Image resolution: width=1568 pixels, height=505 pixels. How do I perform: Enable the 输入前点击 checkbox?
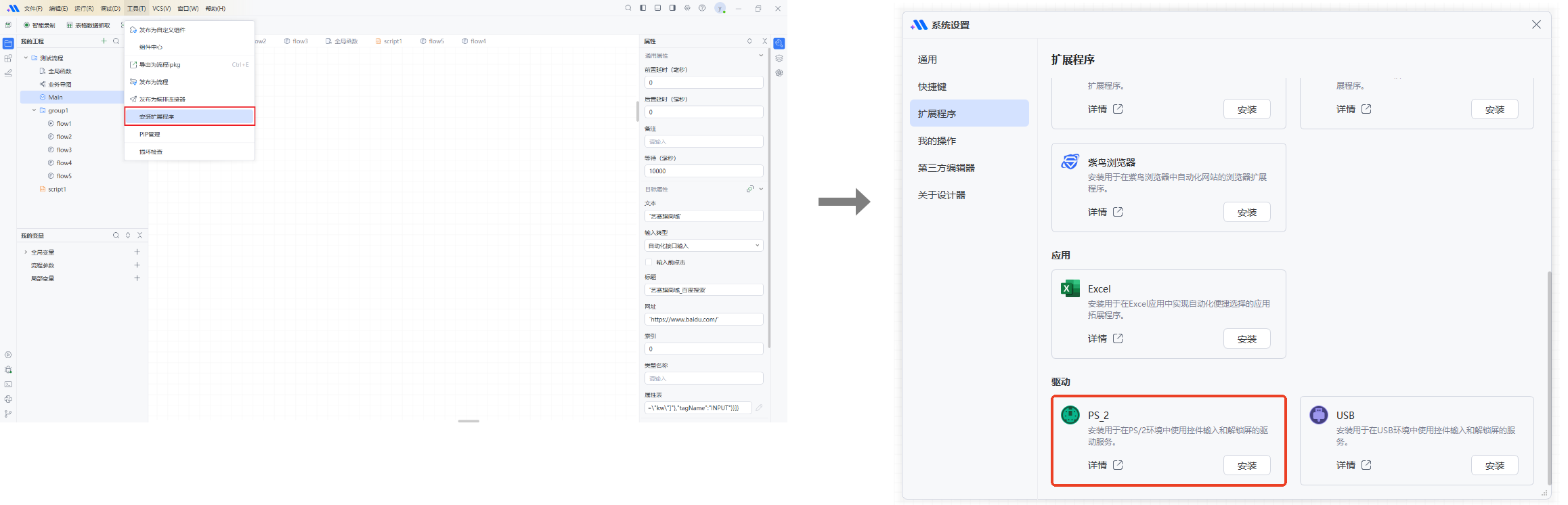click(x=649, y=262)
